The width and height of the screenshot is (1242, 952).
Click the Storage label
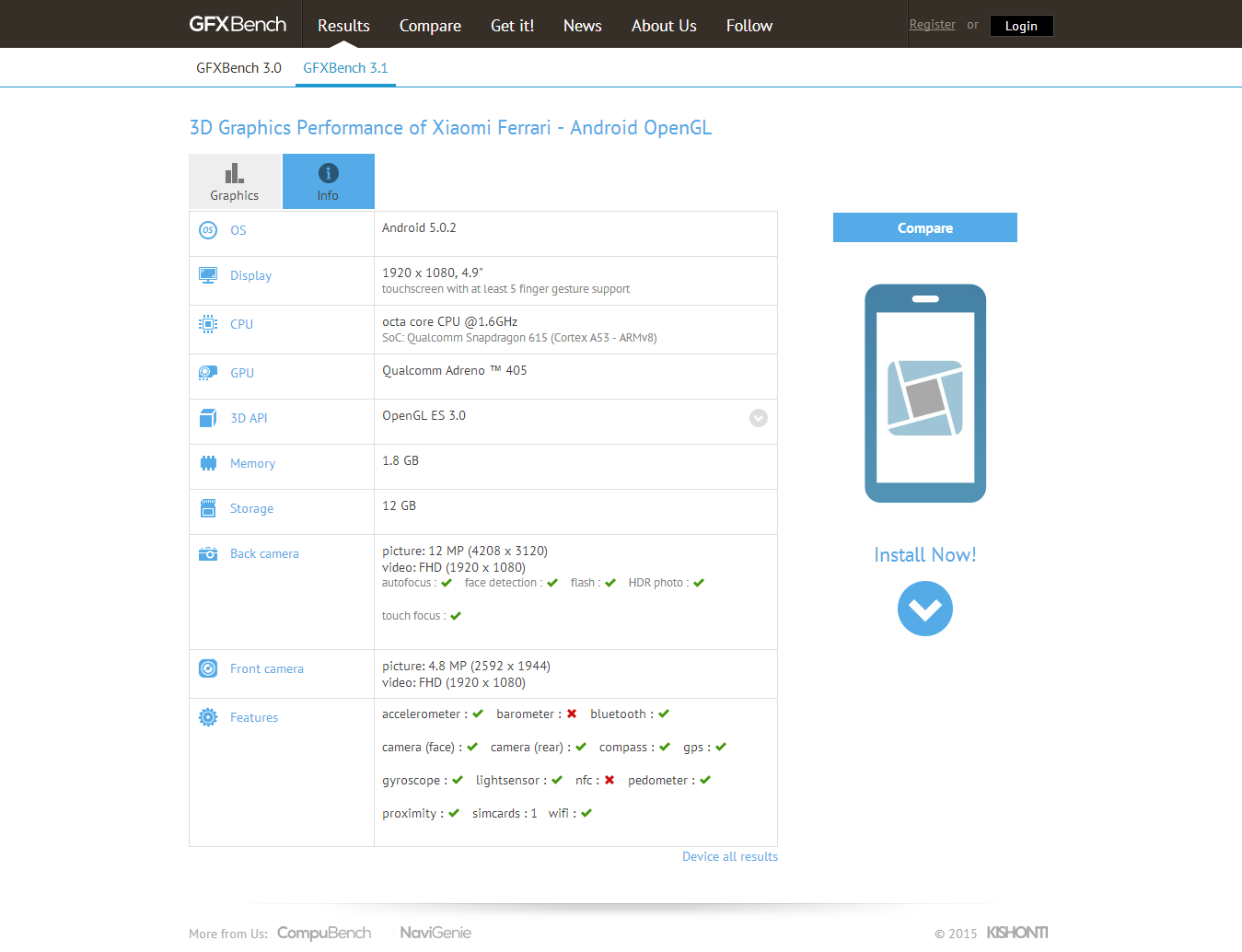coord(251,508)
